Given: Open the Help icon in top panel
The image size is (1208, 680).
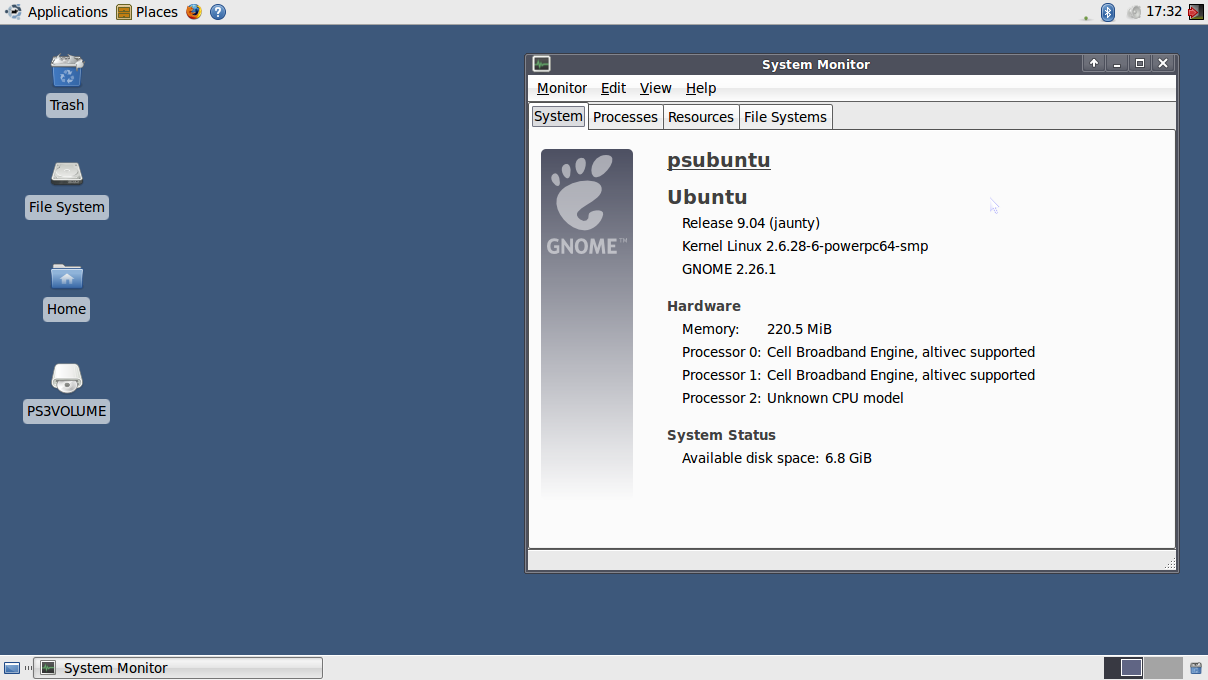Looking at the screenshot, I should [x=218, y=12].
